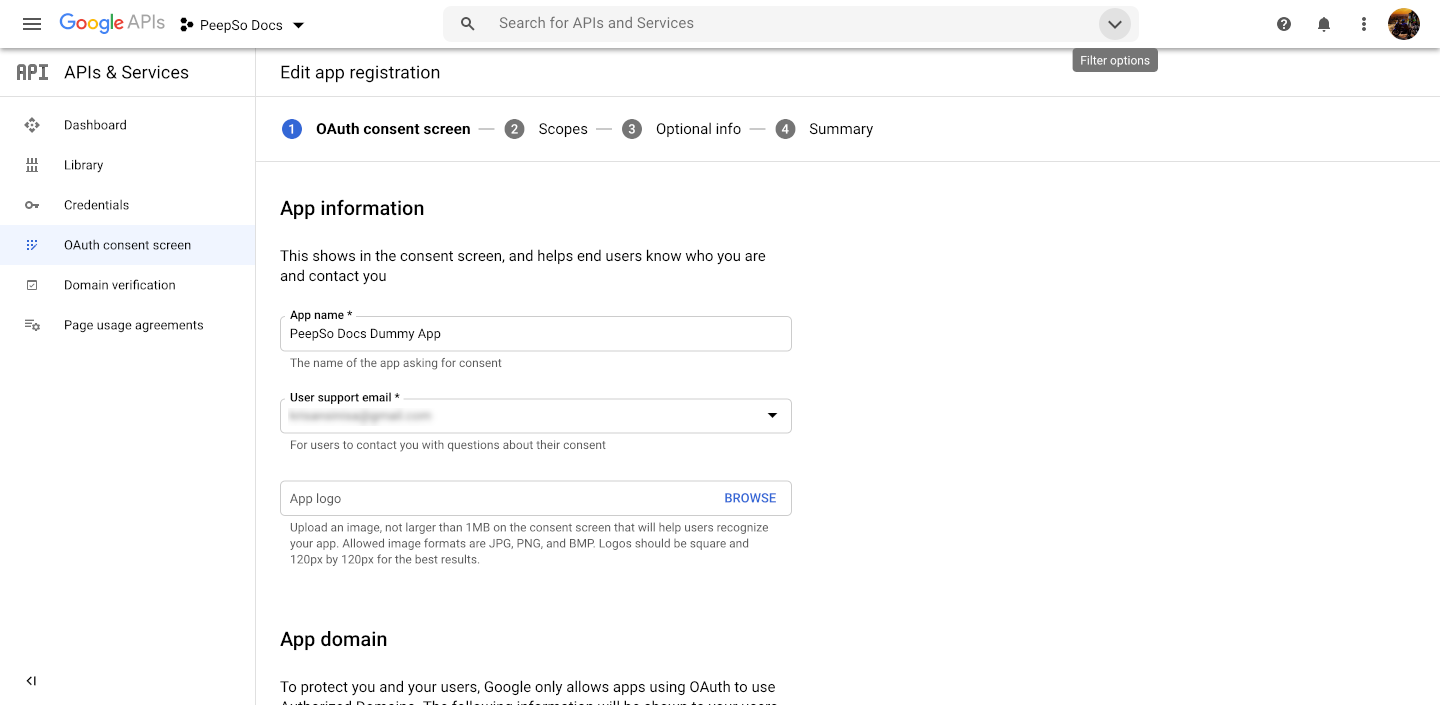Open the user account avatar
This screenshot has width=1440, height=705.
coord(1404,24)
